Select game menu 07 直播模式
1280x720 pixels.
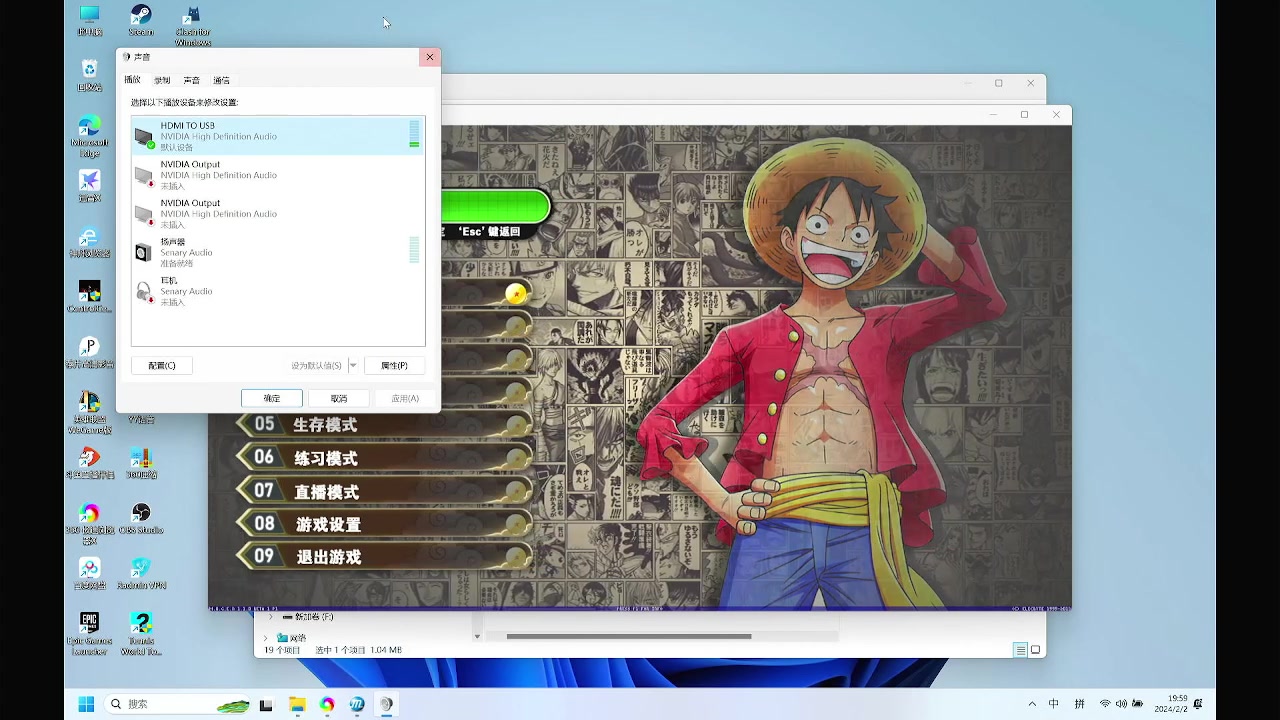pos(383,491)
